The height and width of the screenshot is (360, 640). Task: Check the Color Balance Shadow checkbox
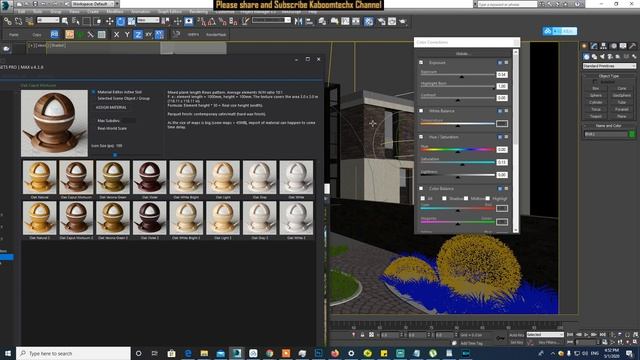click(x=444, y=198)
